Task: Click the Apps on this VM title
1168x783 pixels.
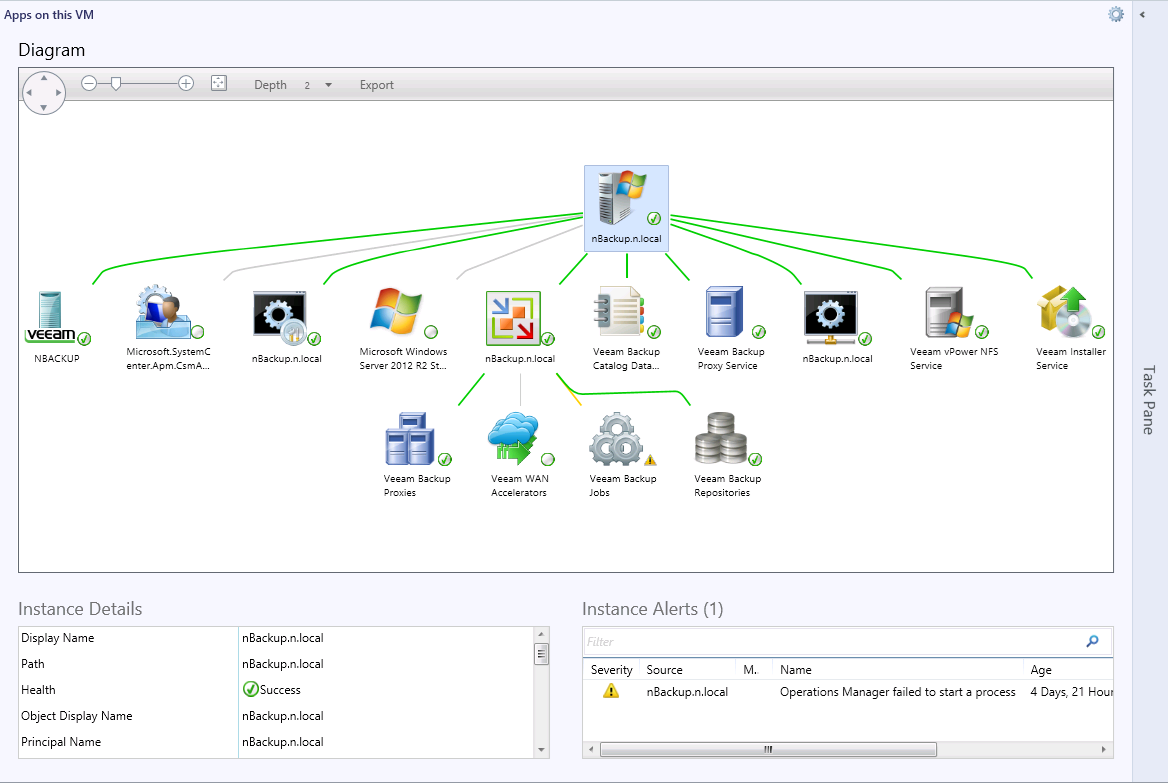Action: point(49,15)
